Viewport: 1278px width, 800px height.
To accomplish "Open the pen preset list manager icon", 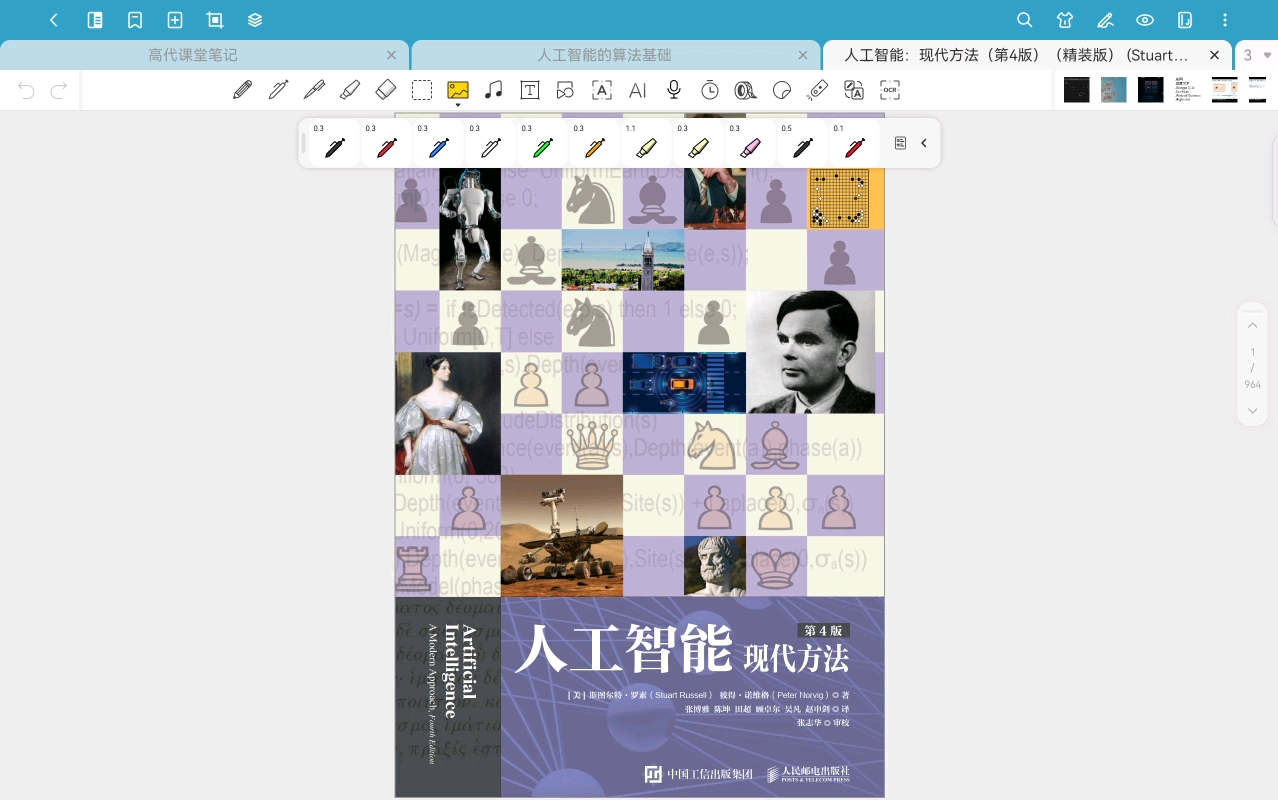I will click(x=900, y=143).
